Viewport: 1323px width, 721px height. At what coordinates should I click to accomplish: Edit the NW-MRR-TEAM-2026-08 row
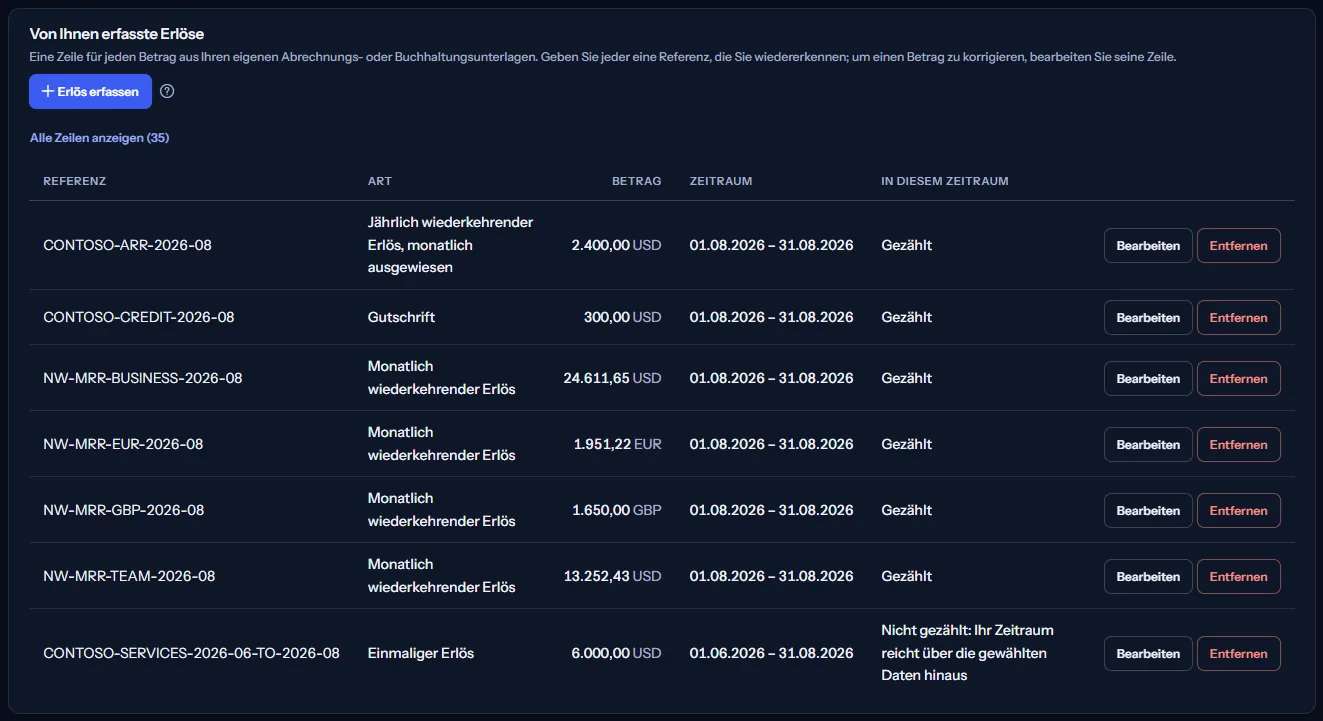pos(1148,576)
